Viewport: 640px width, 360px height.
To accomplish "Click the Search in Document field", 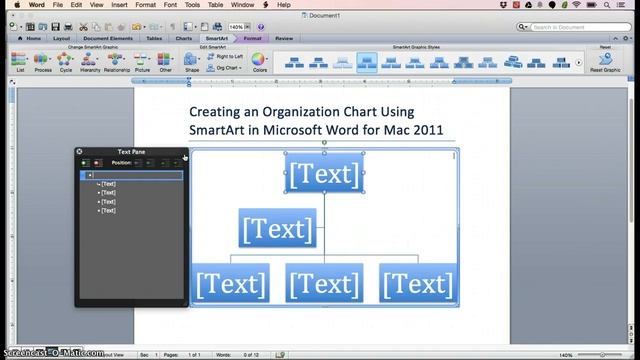I will point(581,27).
